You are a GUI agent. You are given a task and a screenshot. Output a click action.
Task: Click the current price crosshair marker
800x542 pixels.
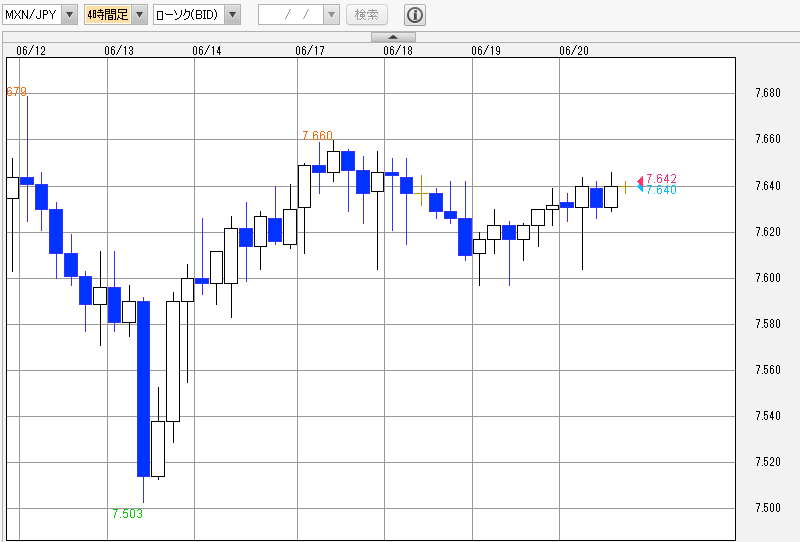tap(625, 187)
